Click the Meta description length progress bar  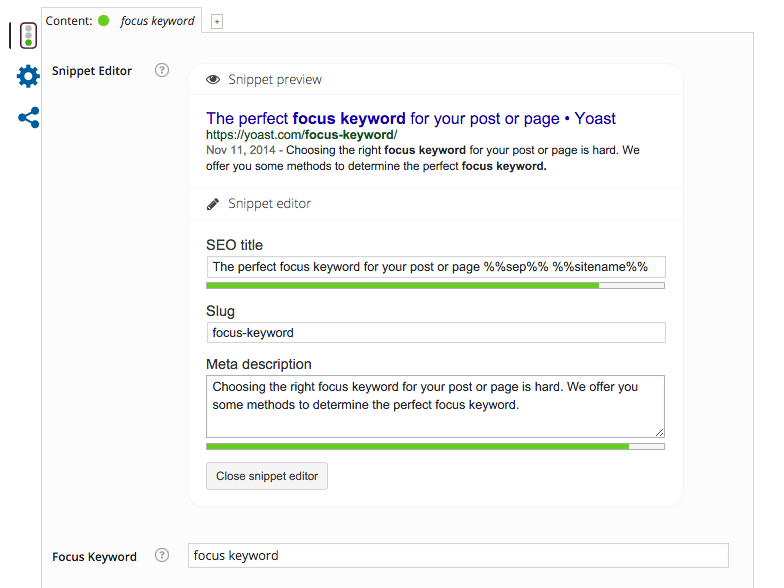pyautogui.click(x=435, y=446)
